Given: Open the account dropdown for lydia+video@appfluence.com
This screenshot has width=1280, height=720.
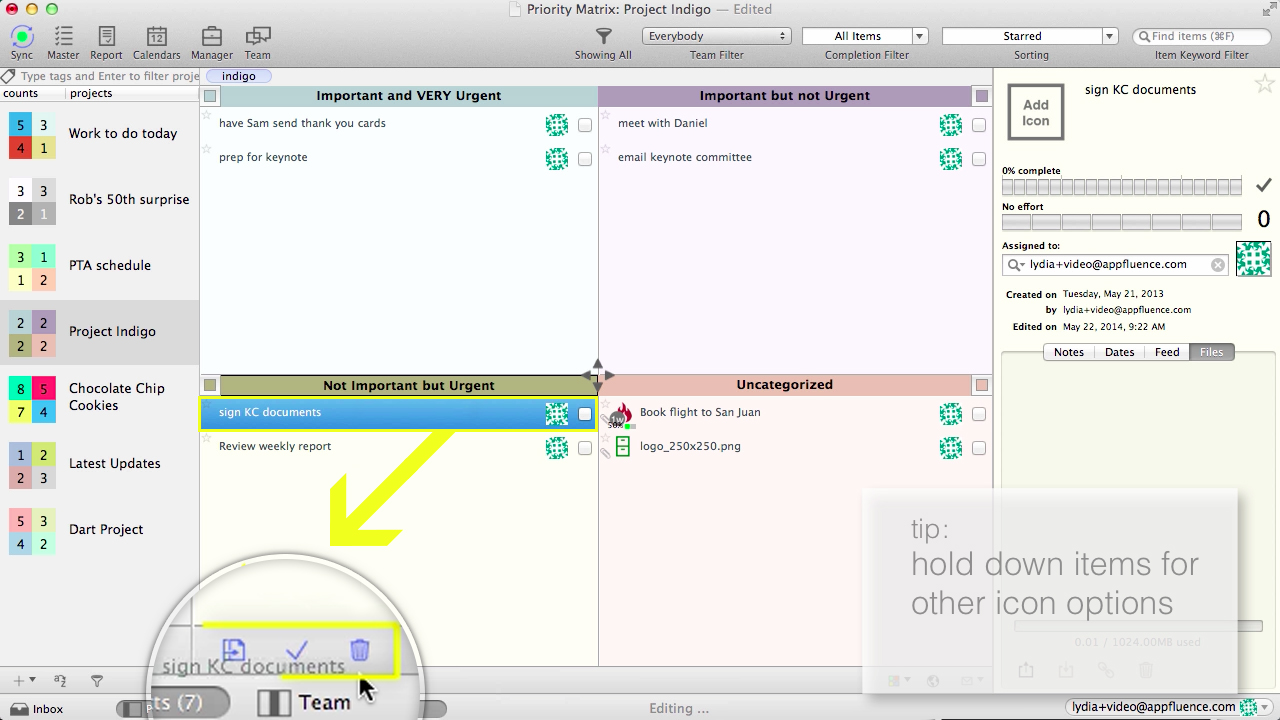Looking at the screenshot, I should coord(1265,707).
